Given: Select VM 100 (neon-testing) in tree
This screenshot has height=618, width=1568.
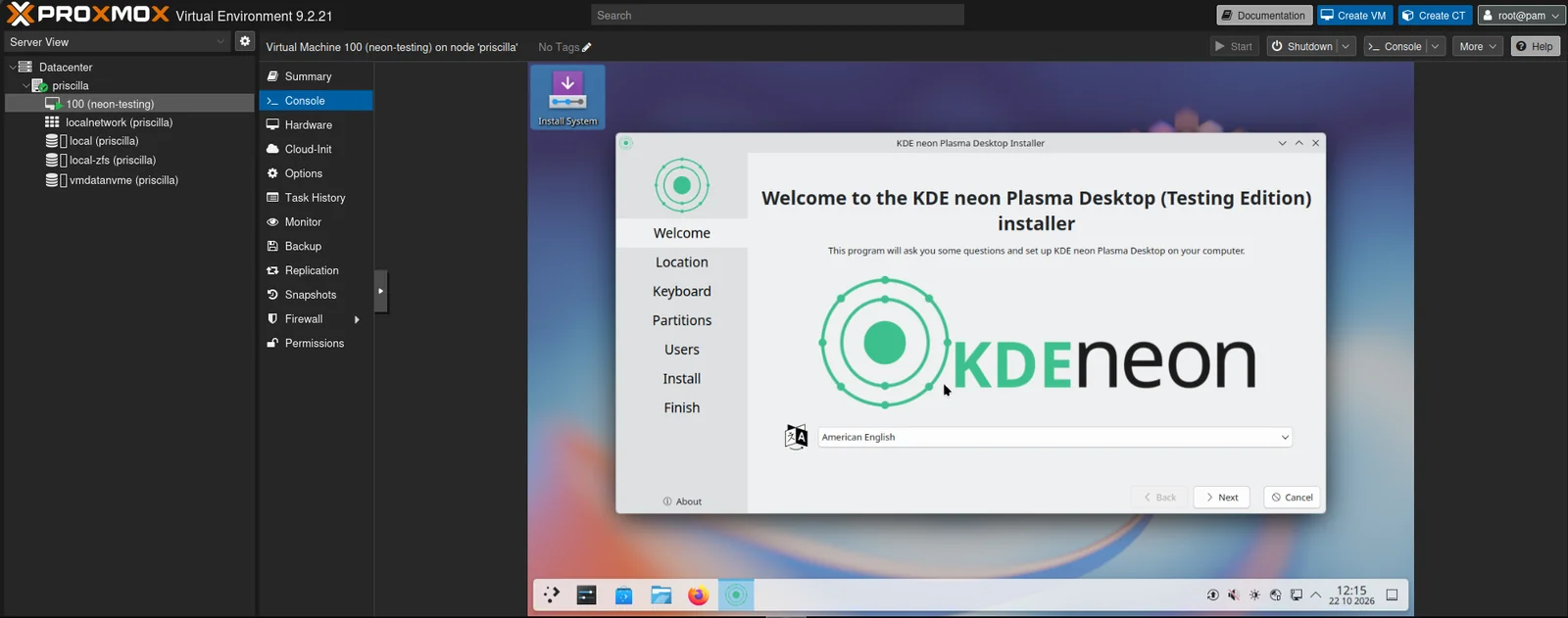Looking at the screenshot, I should 129,104.
